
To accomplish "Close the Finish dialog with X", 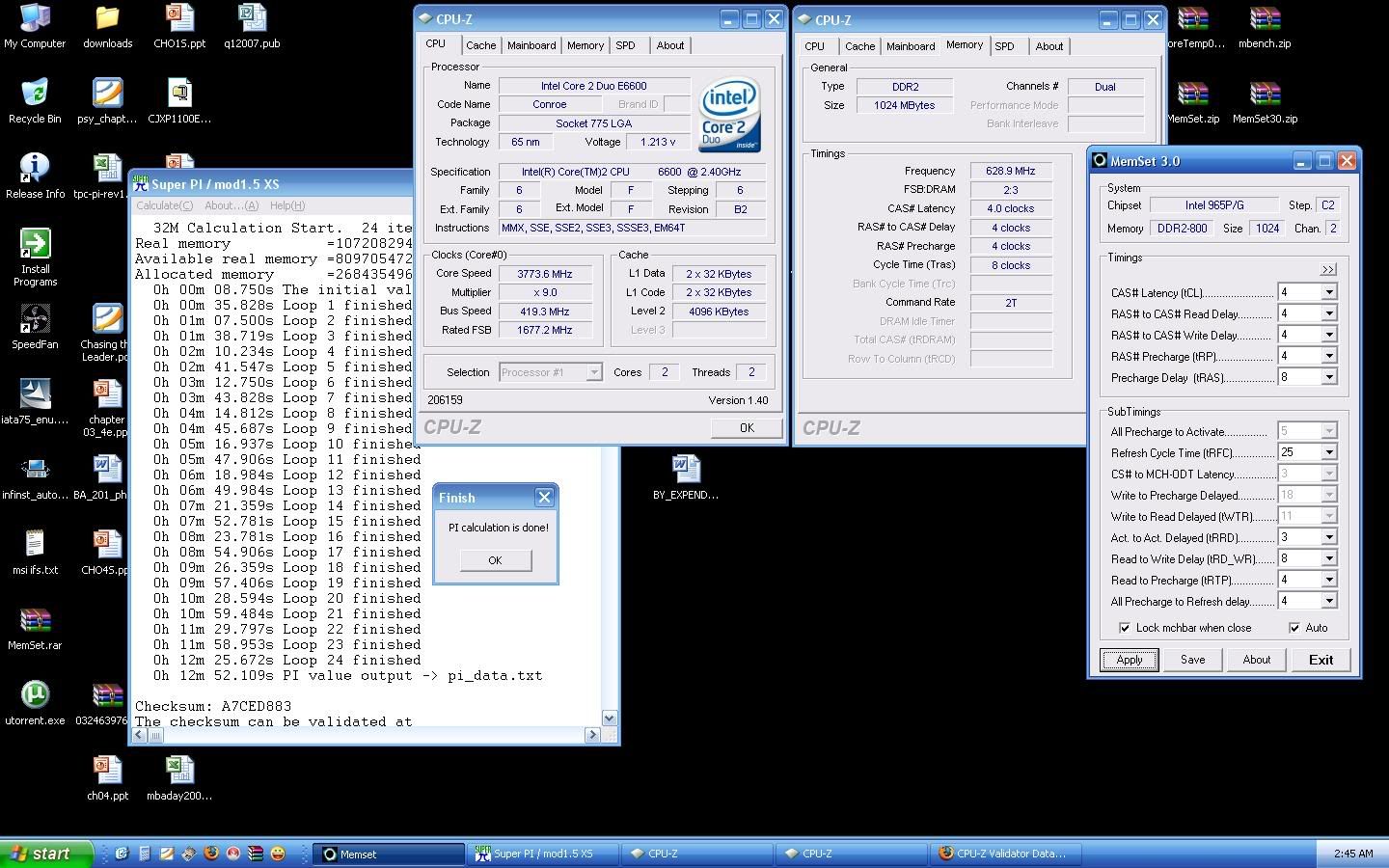I will click(x=544, y=498).
